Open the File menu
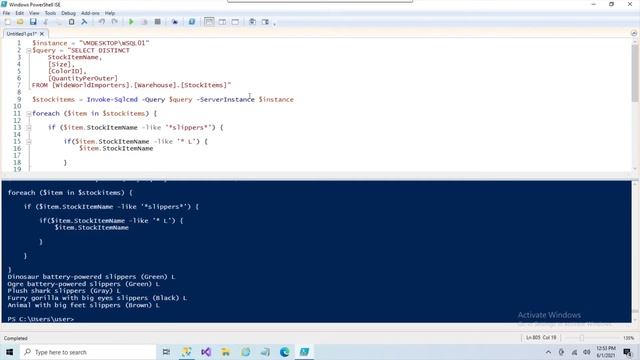Screen dimensions: 640x360 coord(6,13)
